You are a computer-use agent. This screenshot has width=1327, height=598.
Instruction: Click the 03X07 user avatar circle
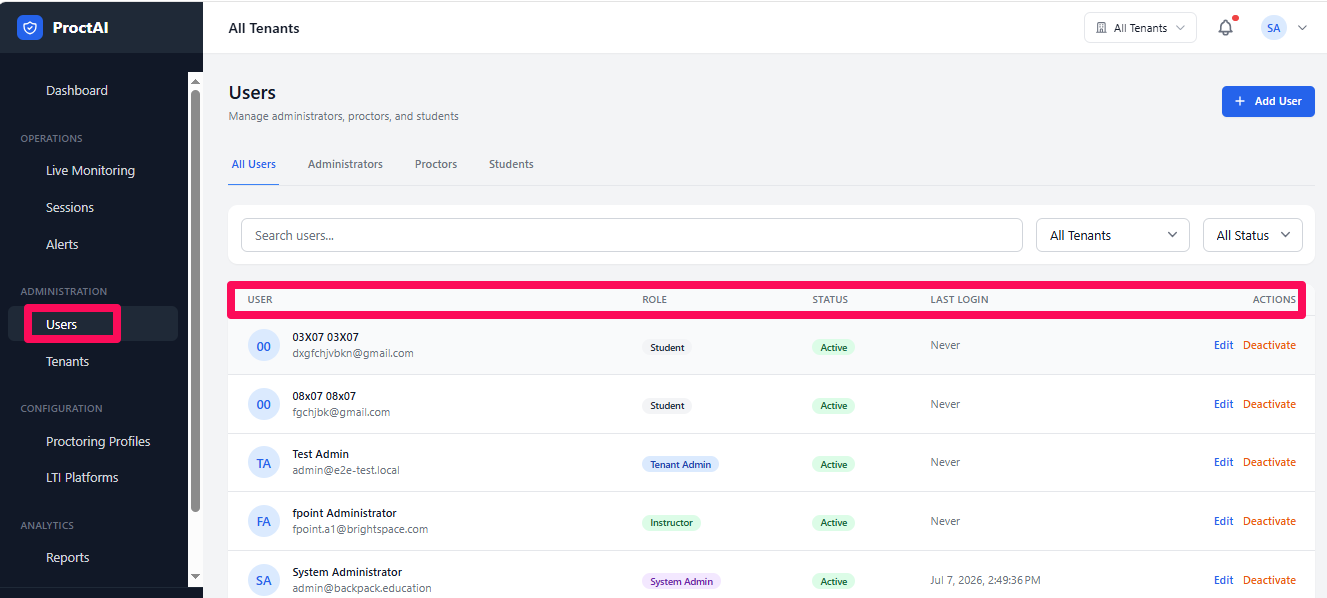point(264,346)
